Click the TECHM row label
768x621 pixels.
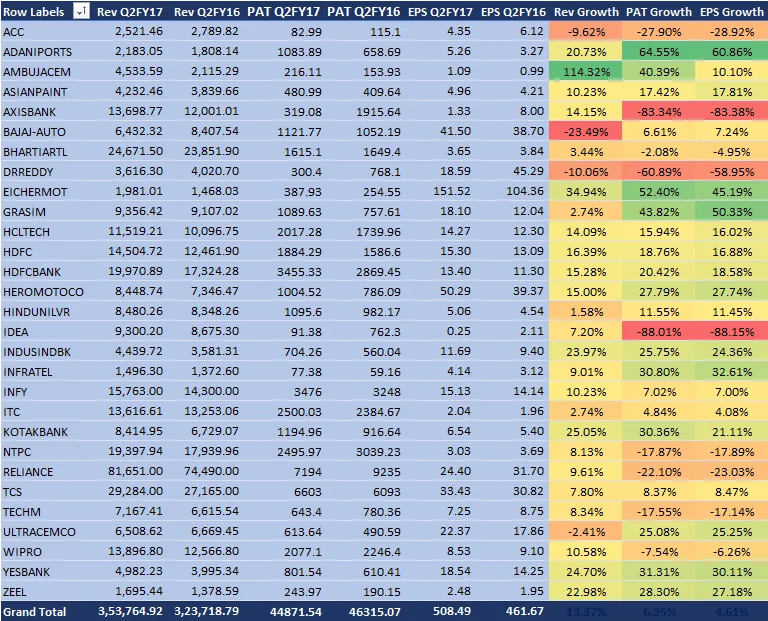coord(22,512)
